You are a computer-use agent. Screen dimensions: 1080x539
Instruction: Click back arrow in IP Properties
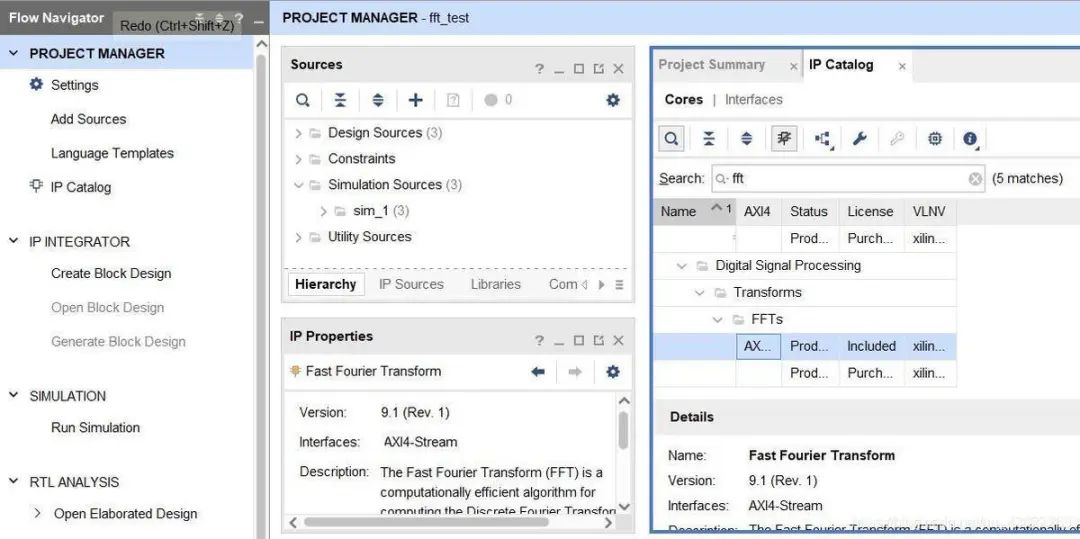pyautogui.click(x=538, y=371)
